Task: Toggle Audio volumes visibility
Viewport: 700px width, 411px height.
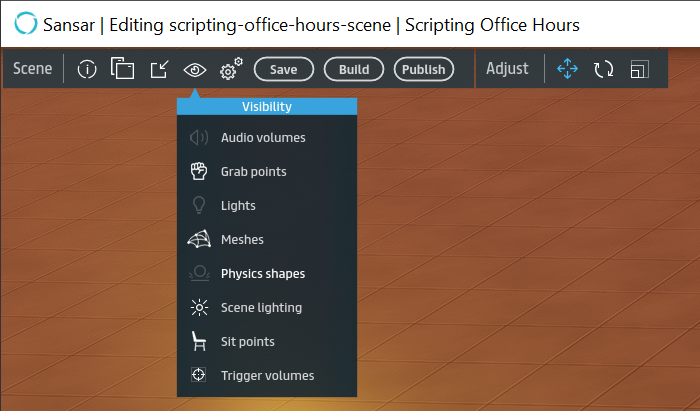Action: click(263, 138)
